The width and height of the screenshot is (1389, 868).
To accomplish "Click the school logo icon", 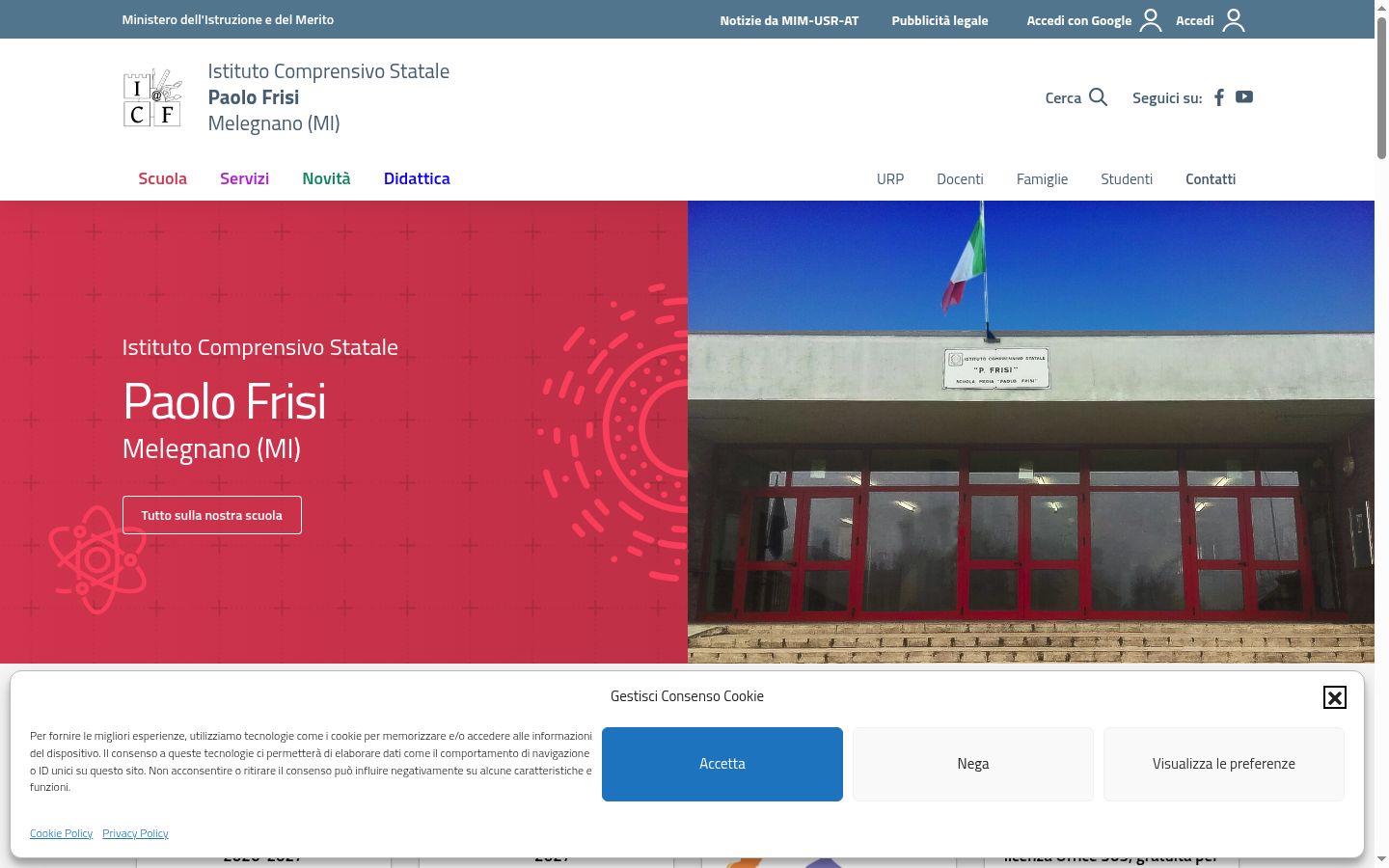I will click(x=152, y=97).
